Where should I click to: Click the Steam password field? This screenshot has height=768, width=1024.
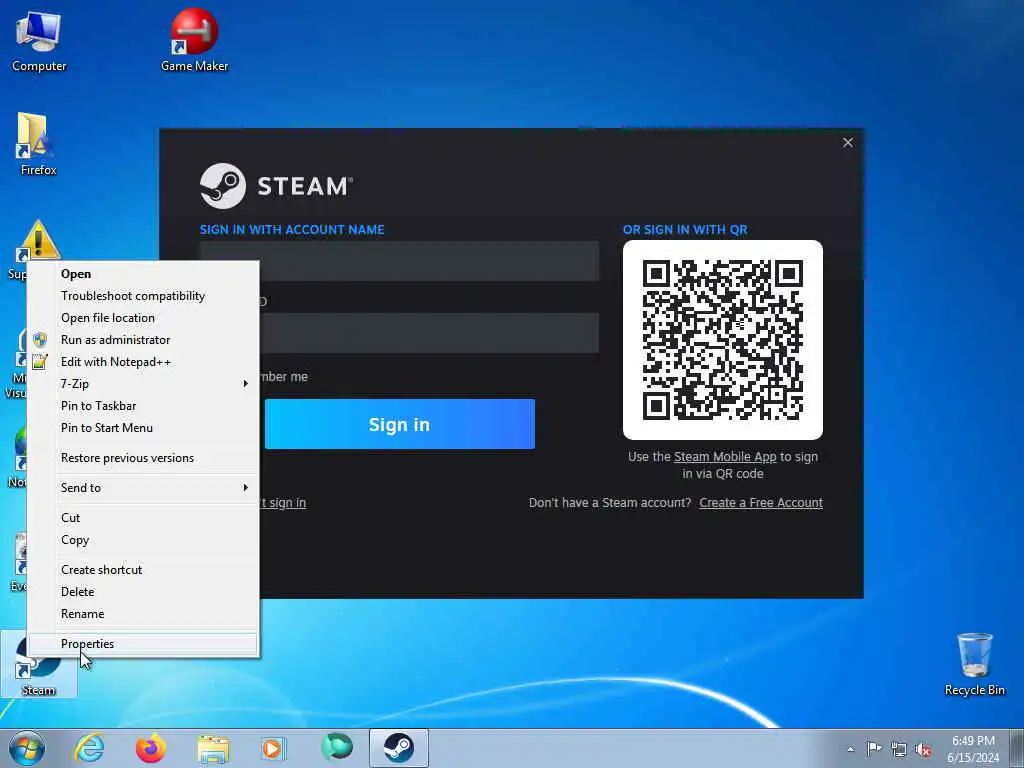click(429, 333)
